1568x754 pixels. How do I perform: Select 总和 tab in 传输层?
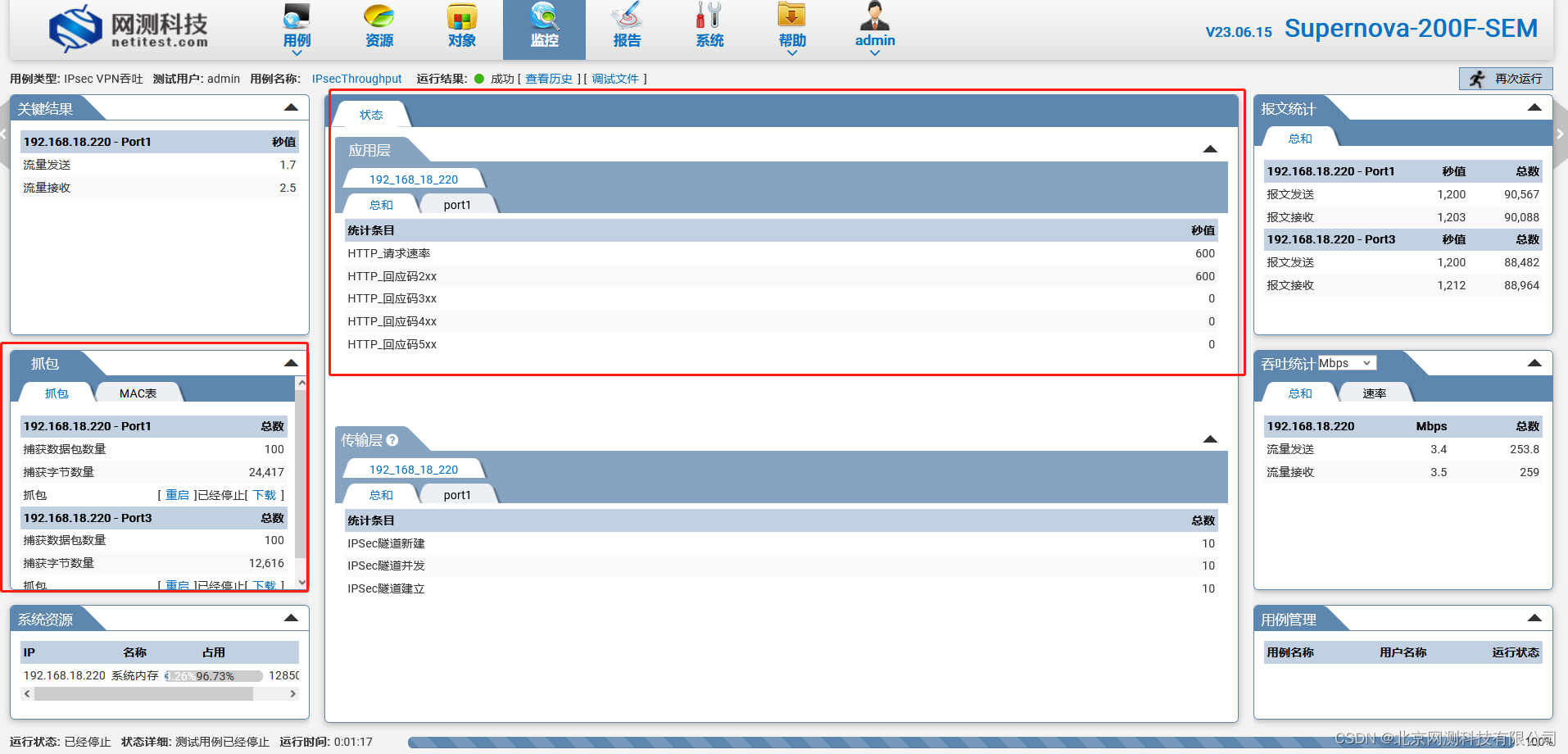point(381,495)
